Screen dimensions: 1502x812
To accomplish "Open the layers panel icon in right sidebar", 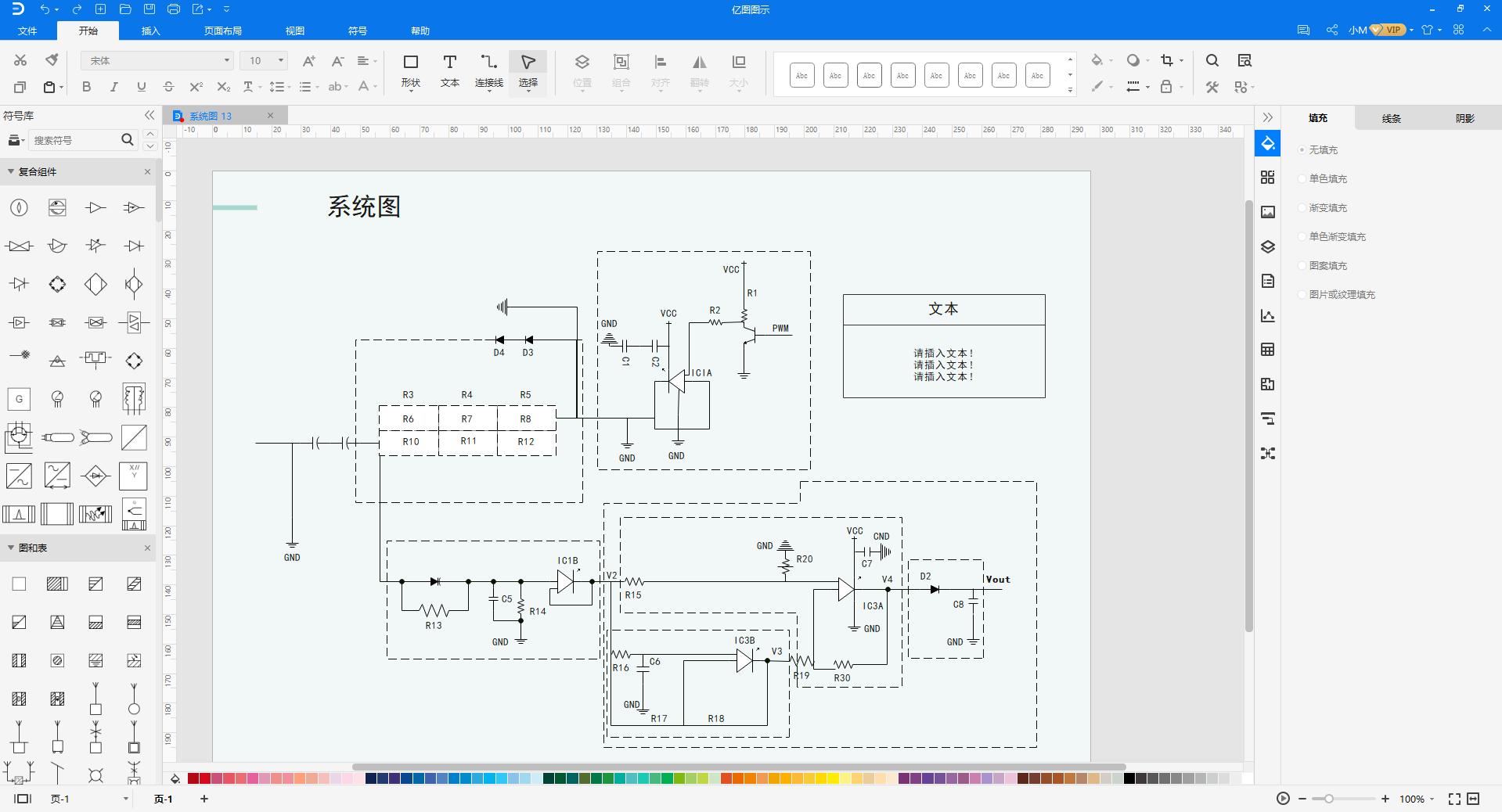I will tap(1268, 246).
